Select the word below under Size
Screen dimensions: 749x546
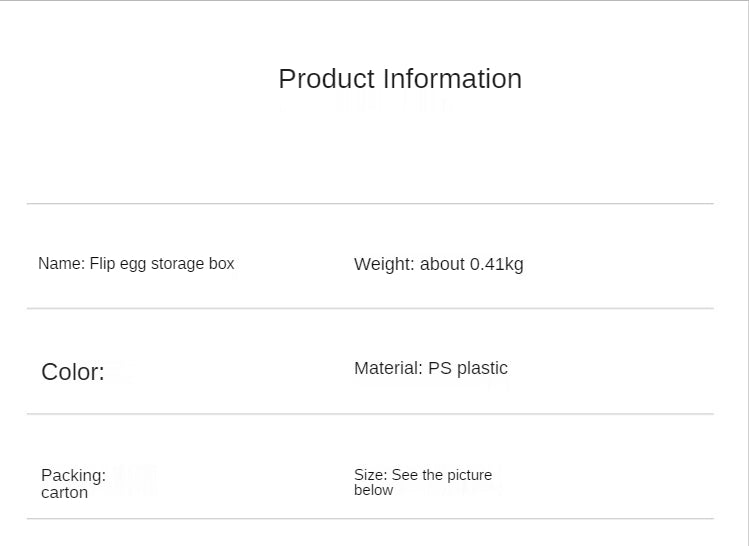374,490
